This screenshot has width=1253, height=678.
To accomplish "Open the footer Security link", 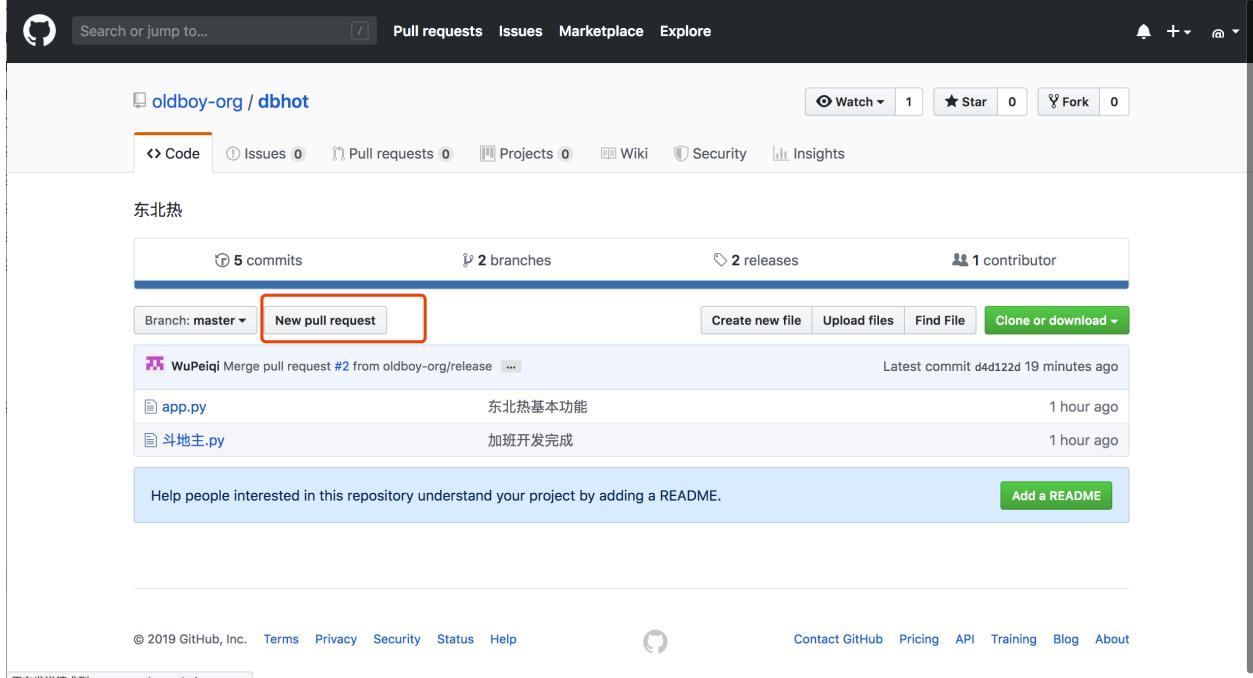I will coord(397,639).
